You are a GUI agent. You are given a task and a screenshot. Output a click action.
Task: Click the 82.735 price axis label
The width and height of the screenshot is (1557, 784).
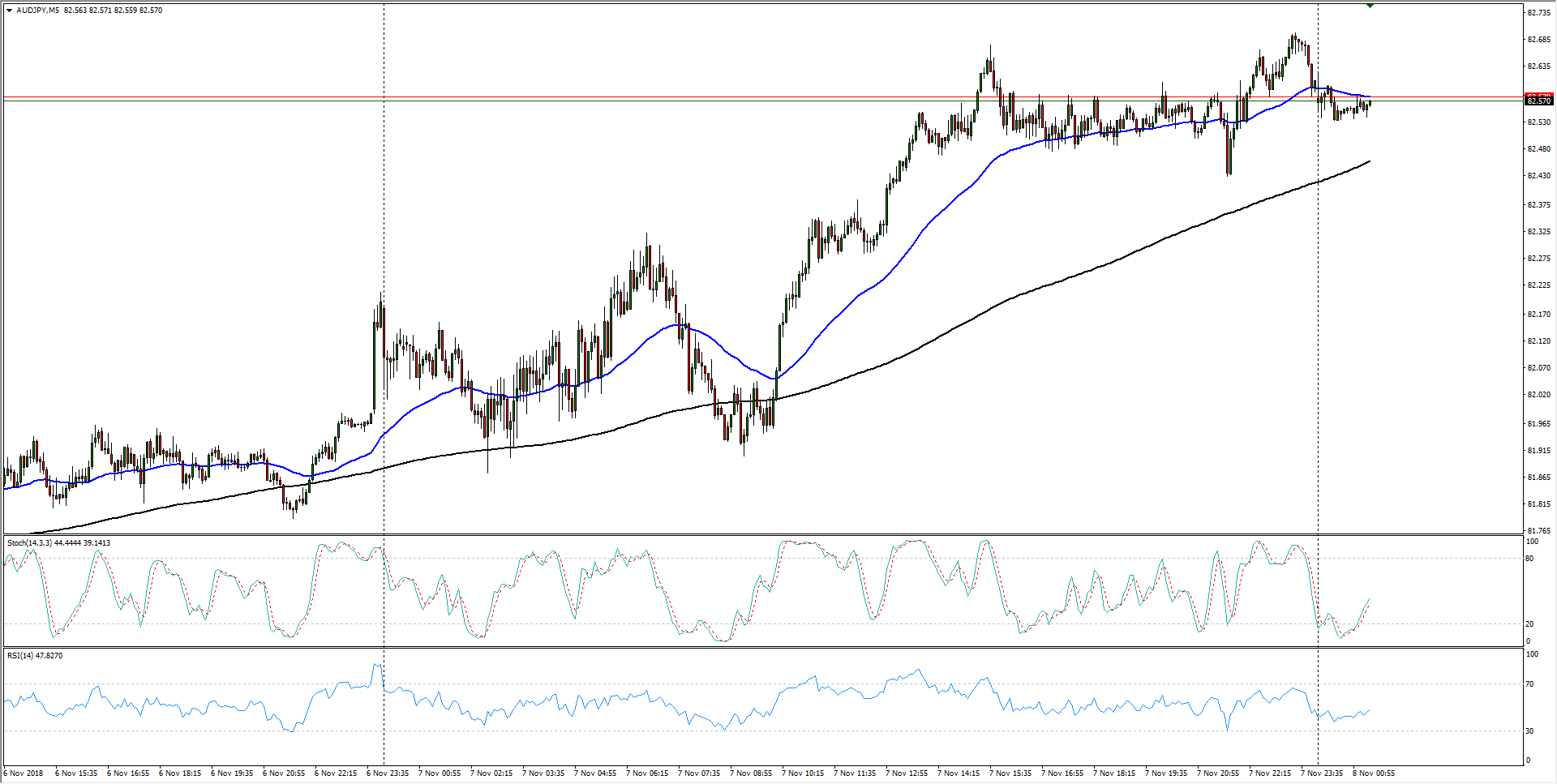point(1538,13)
